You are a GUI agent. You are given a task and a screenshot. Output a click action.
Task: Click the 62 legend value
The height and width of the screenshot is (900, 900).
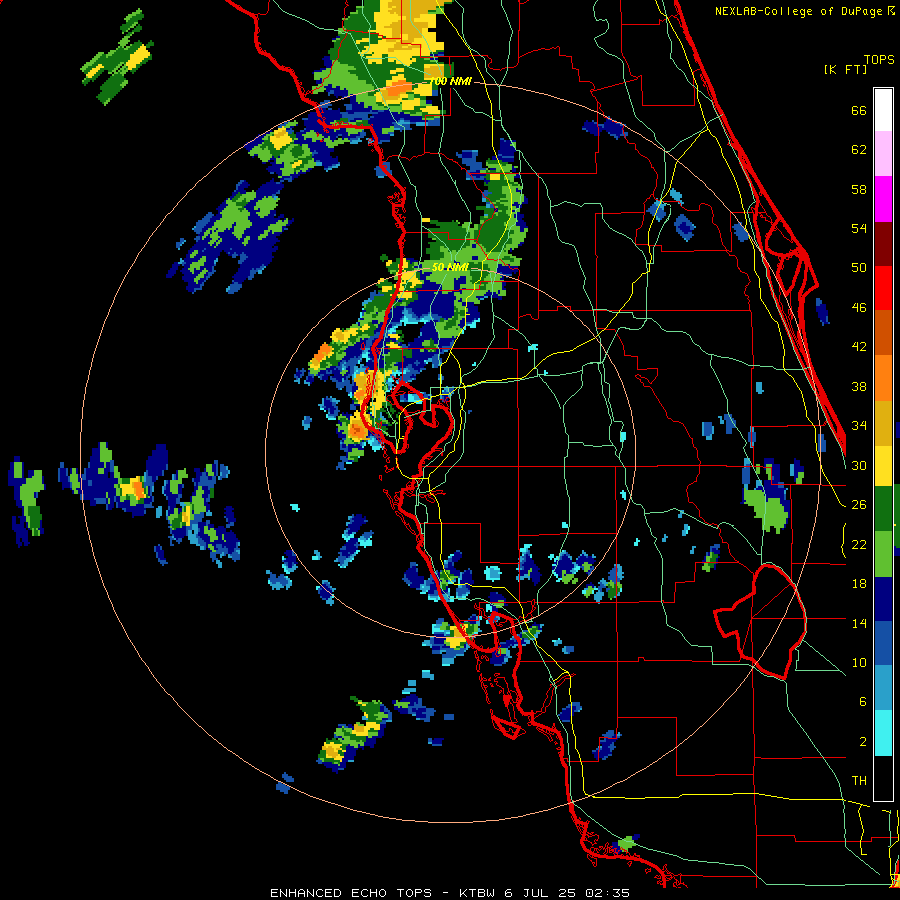(x=859, y=150)
